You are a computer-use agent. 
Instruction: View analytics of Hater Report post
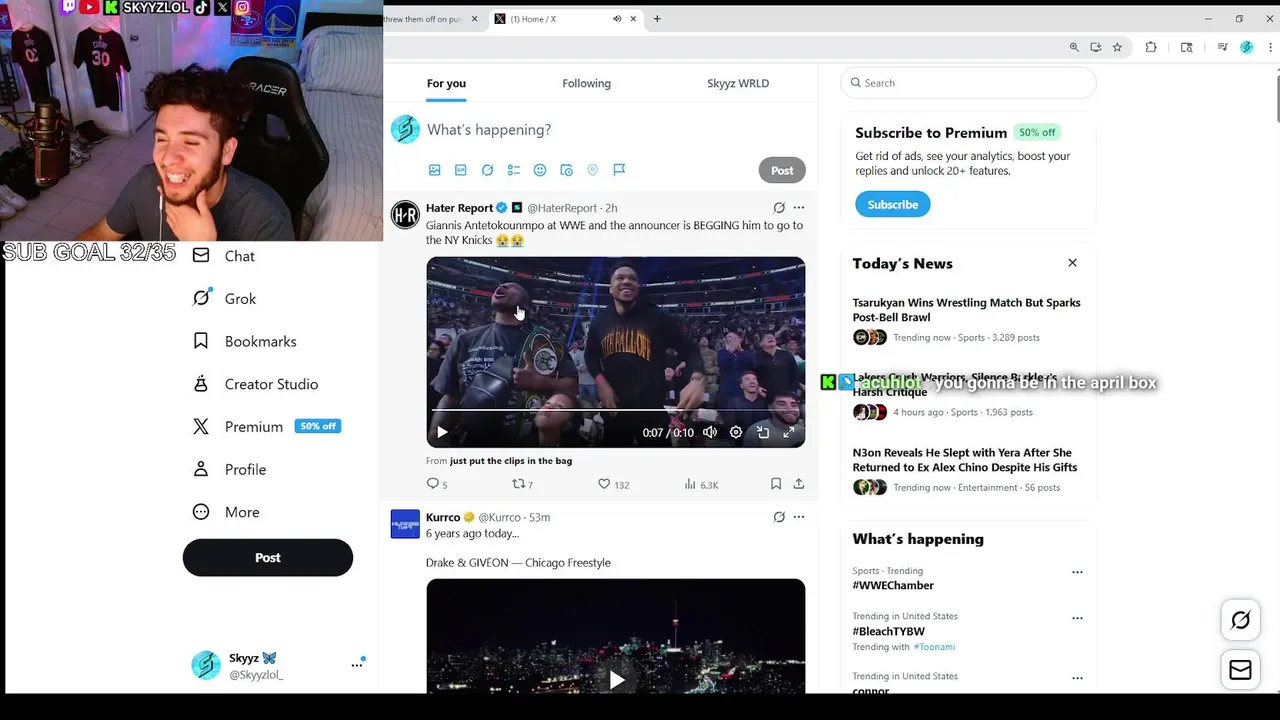tap(701, 484)
